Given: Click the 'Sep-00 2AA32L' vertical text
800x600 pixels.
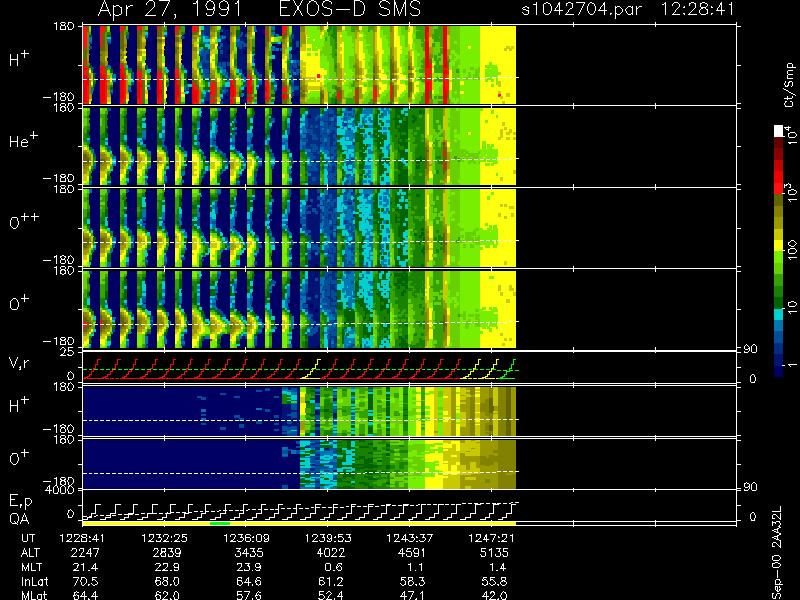Looking at the screenshot, I should (x=777, y=553).
